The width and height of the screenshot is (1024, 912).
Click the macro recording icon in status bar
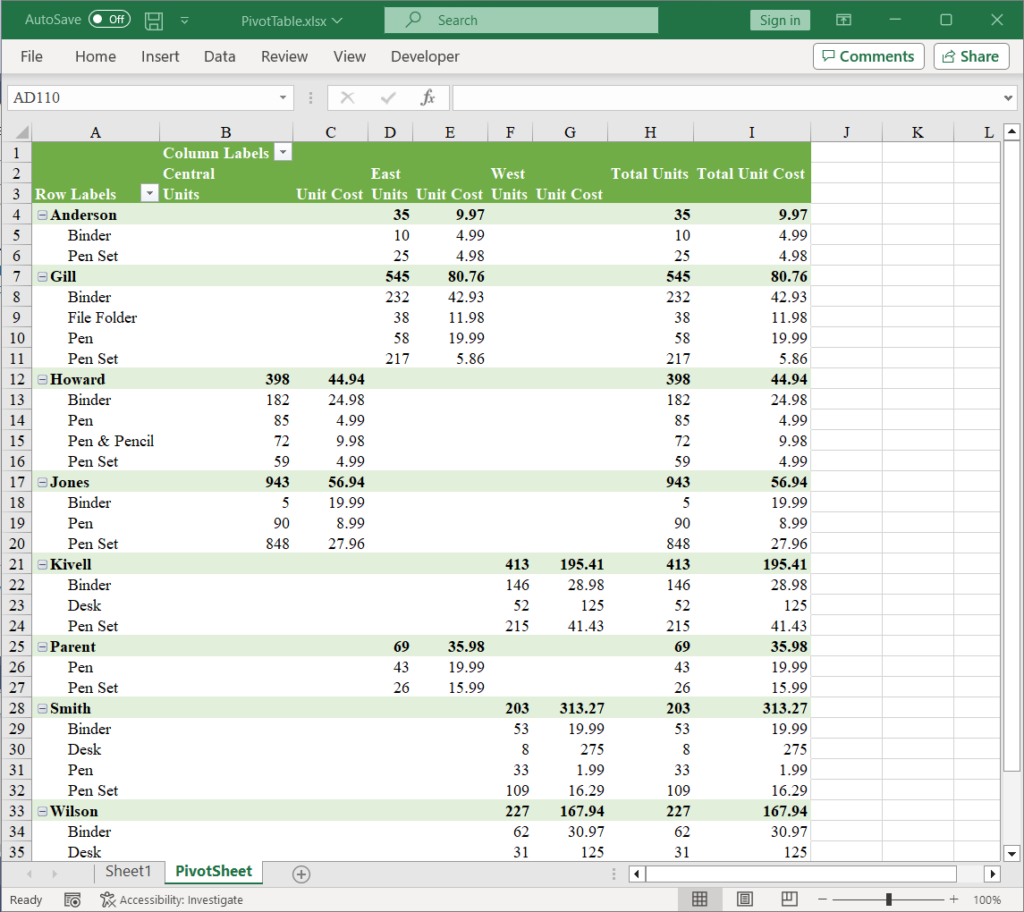click(x=72, y=899)
